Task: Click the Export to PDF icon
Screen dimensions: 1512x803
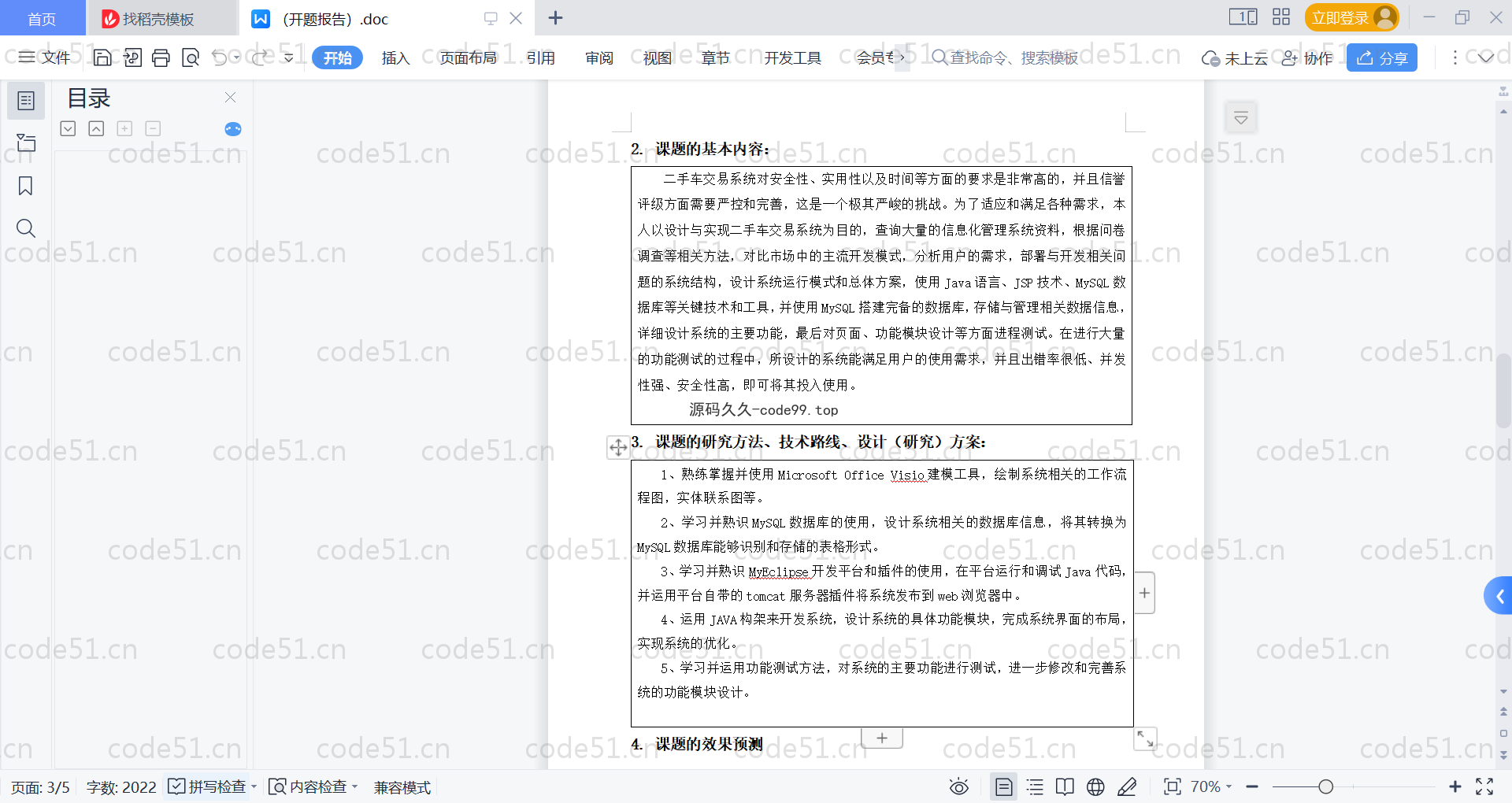Action: point(132,57)
